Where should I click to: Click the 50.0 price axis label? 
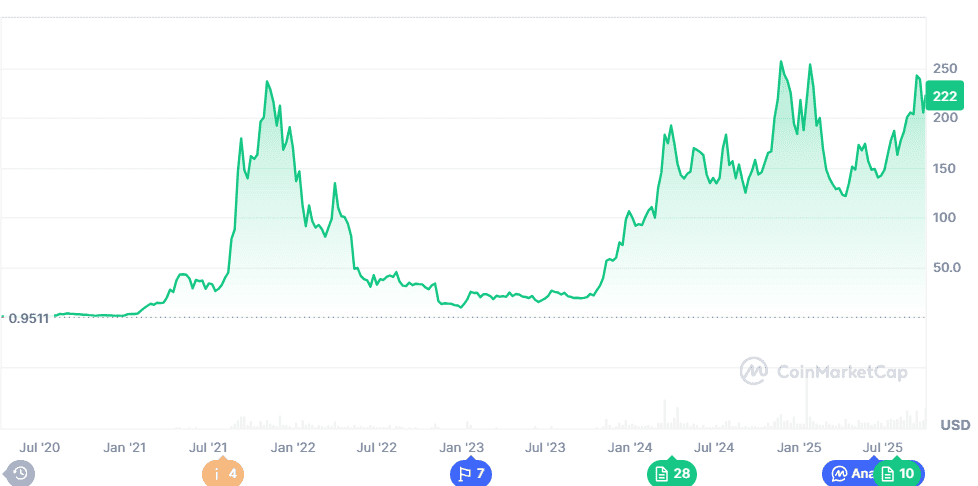coord(944,268)
